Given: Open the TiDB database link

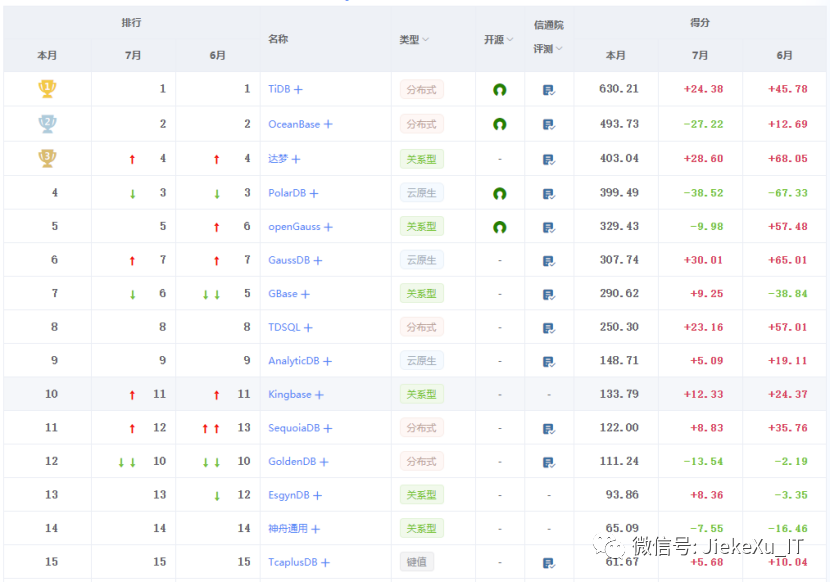Looking at the screenshot, I should point(279,89).
